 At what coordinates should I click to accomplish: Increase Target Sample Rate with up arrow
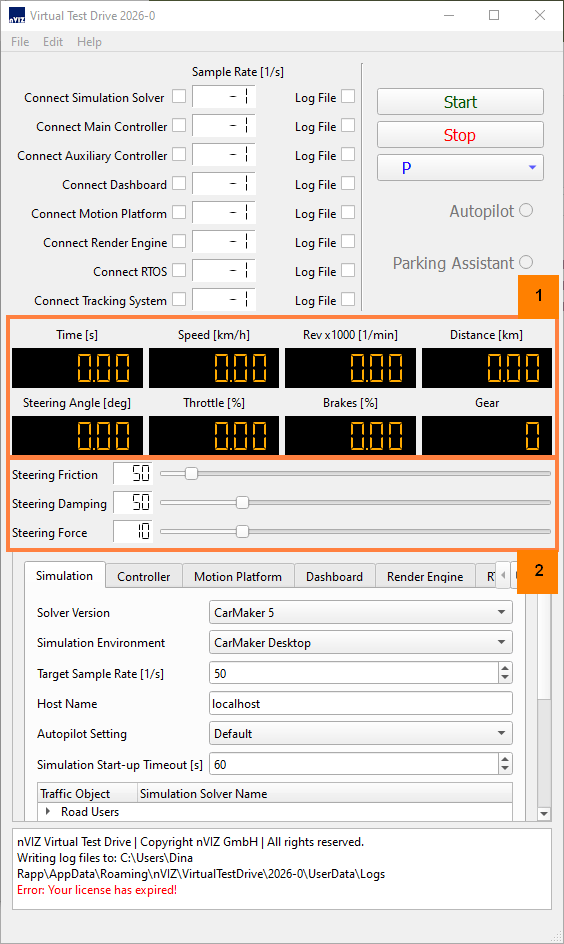click(505, 668)
